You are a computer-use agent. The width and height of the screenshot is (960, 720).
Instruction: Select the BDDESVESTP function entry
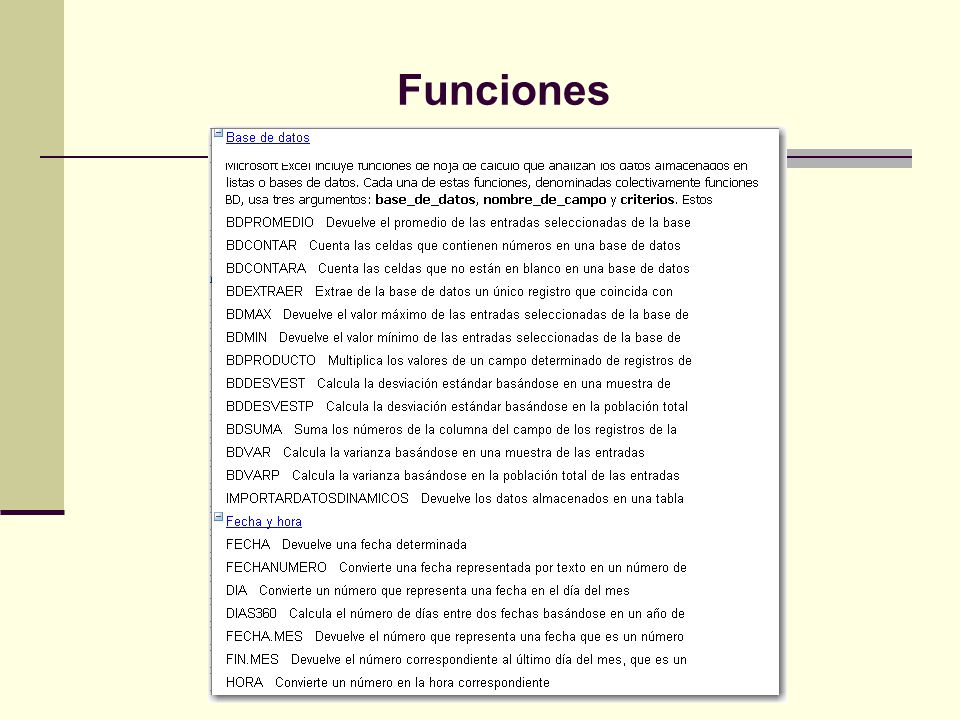457,407
